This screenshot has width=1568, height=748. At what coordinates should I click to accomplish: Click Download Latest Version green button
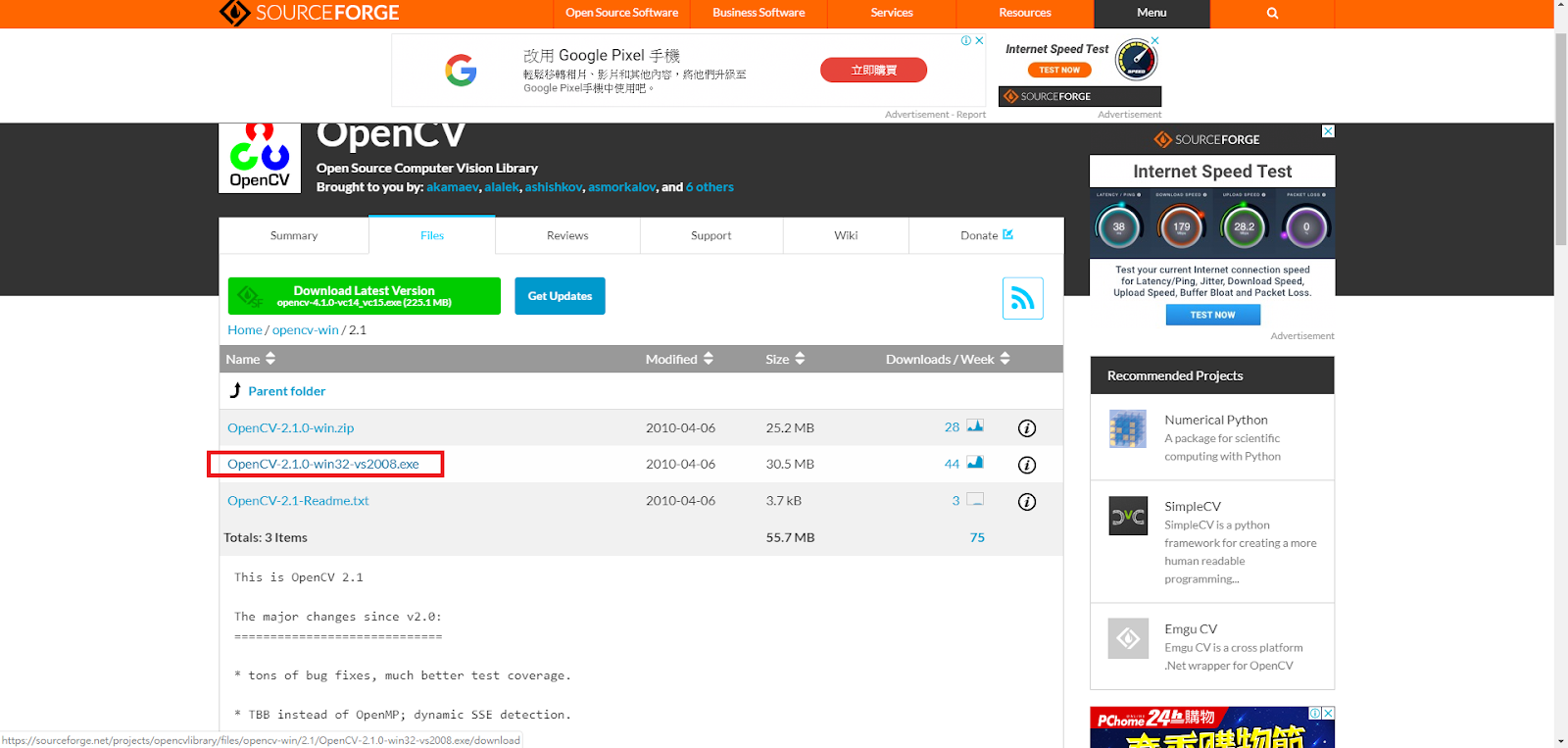click(365, 296)
